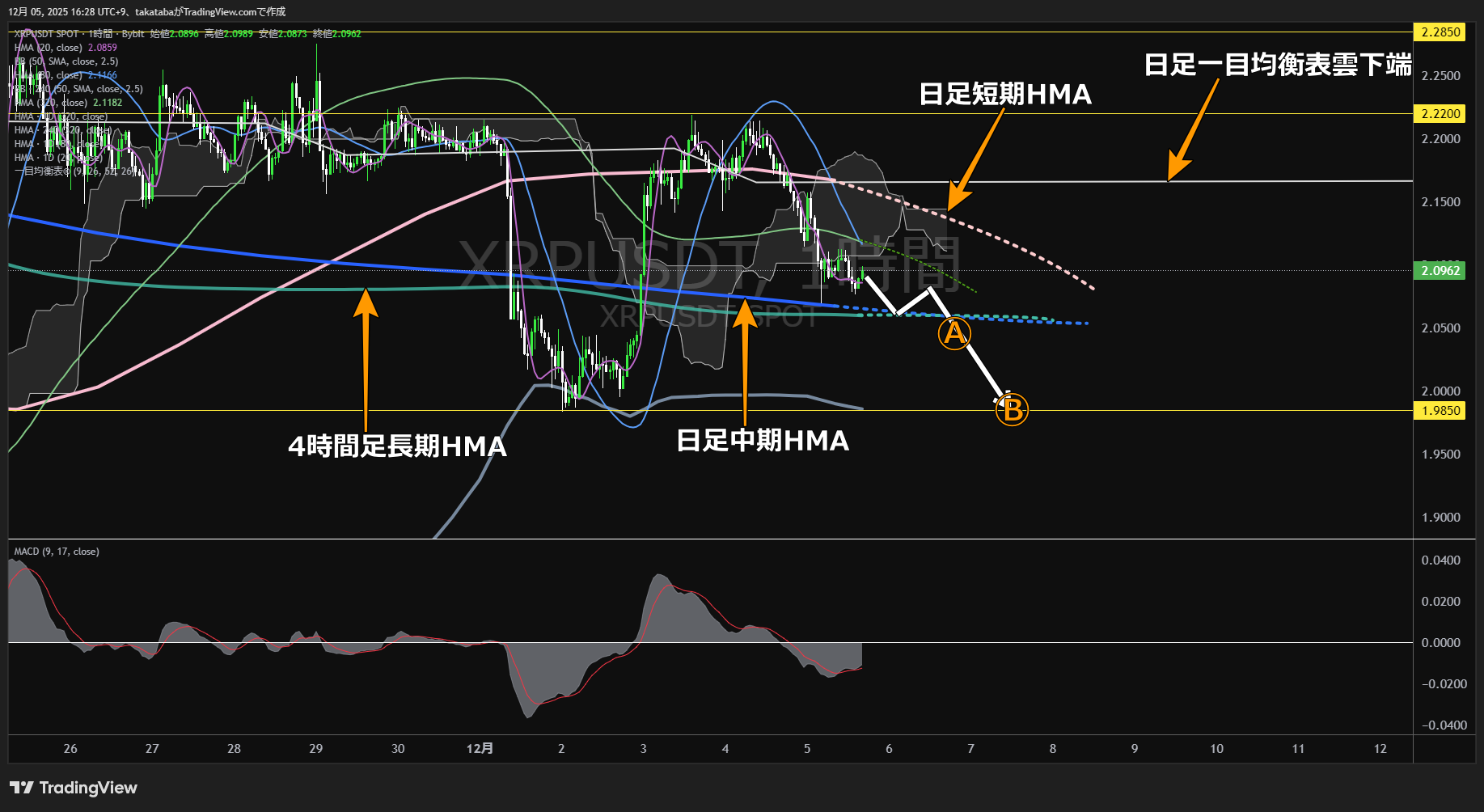
Task: Select the HMA · 1D (20, close) legend entry
Action: (x=58, y=158)
